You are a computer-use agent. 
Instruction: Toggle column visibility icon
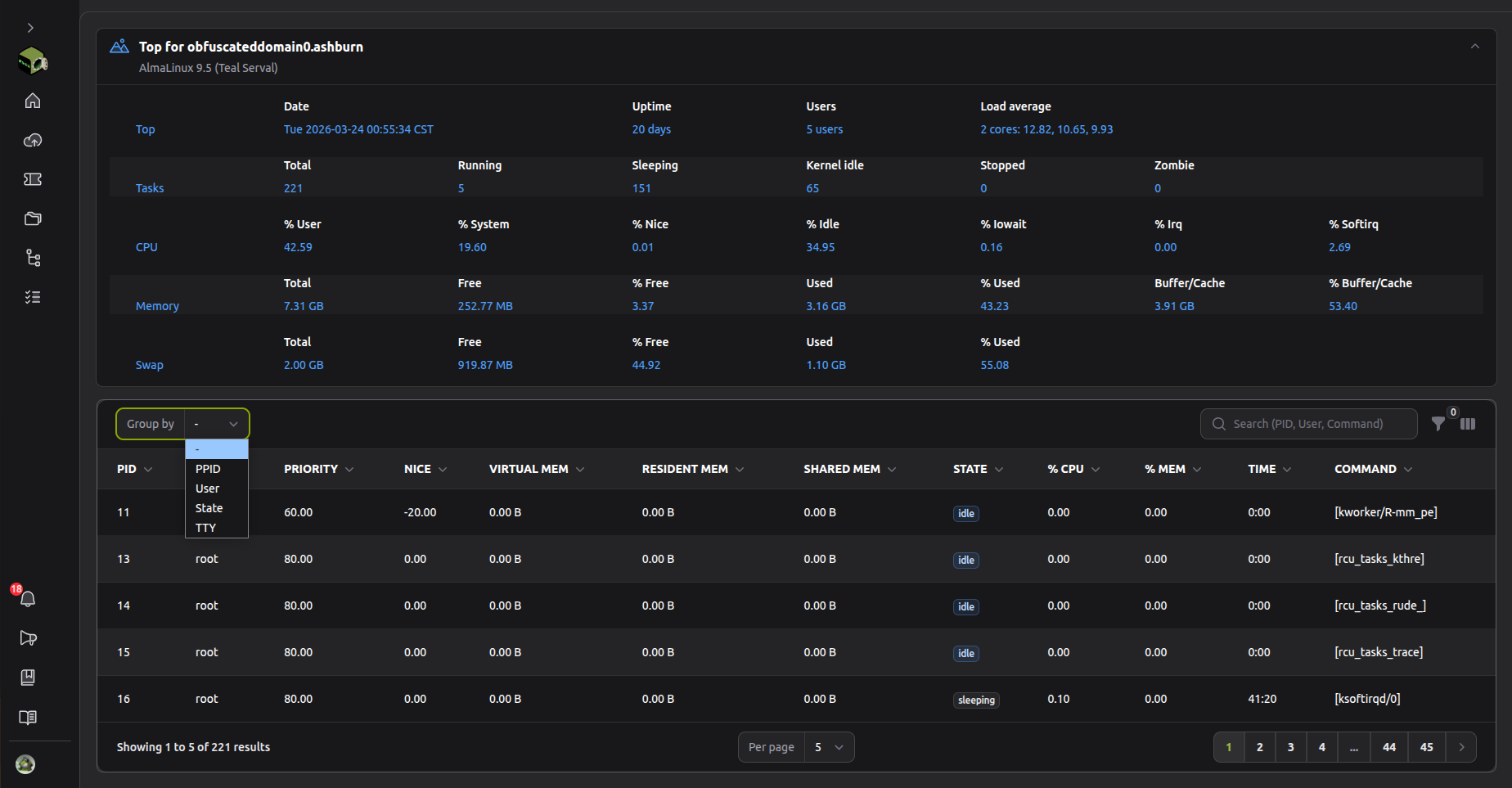coord(1468,424)
